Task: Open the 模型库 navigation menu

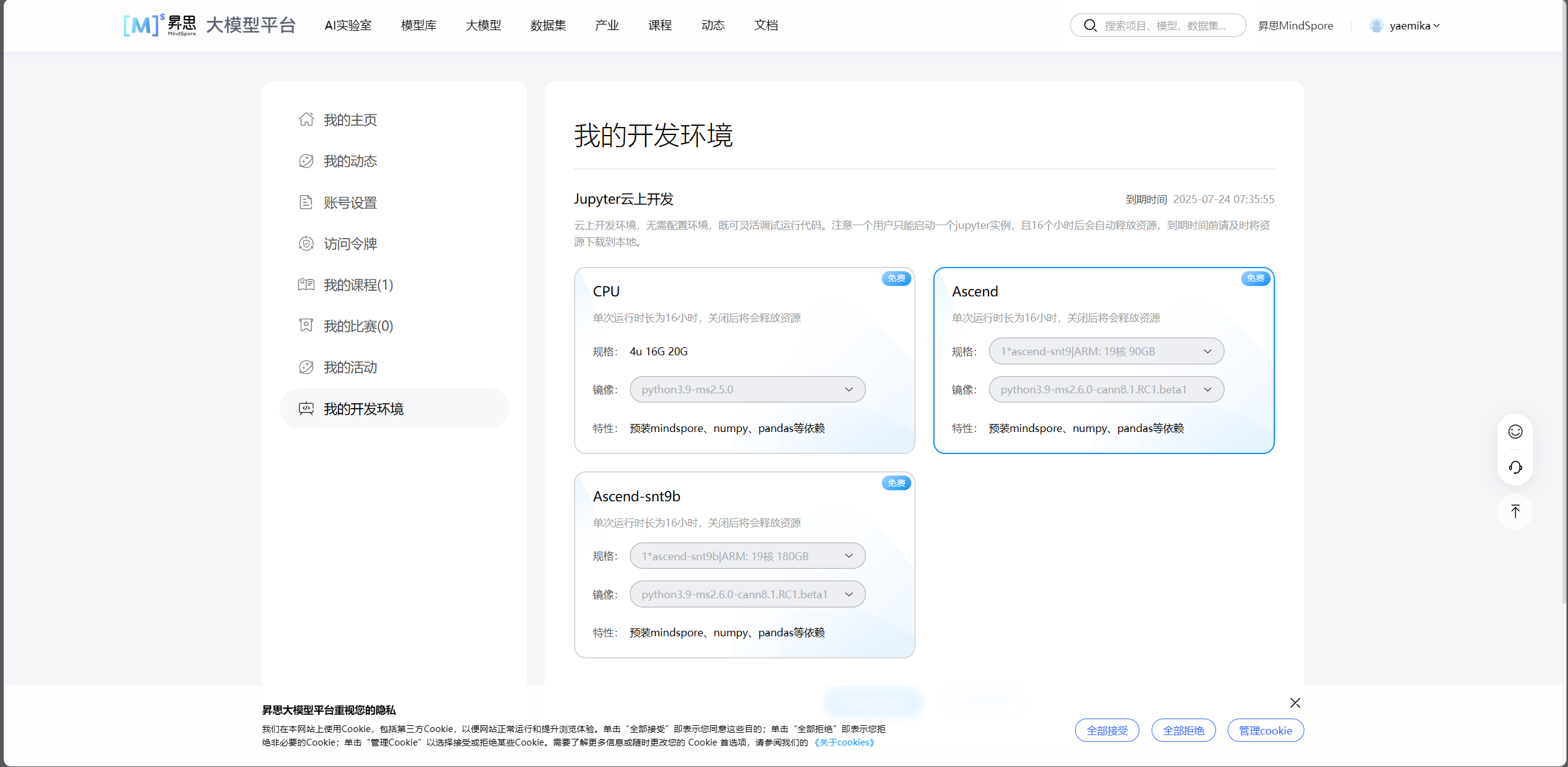Action: 418,26
